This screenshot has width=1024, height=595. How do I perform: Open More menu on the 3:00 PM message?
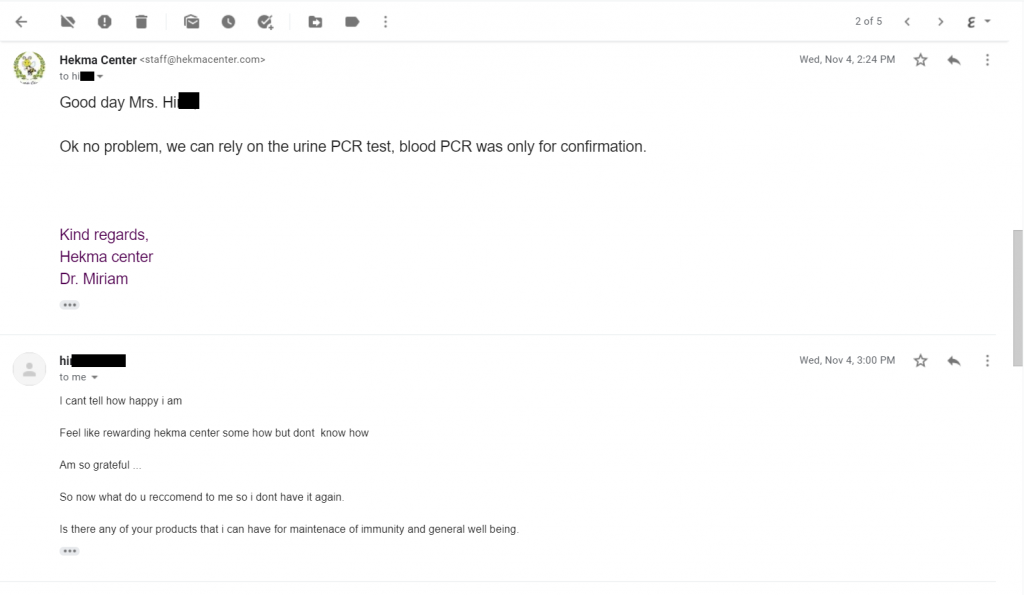tap(987, 360)
